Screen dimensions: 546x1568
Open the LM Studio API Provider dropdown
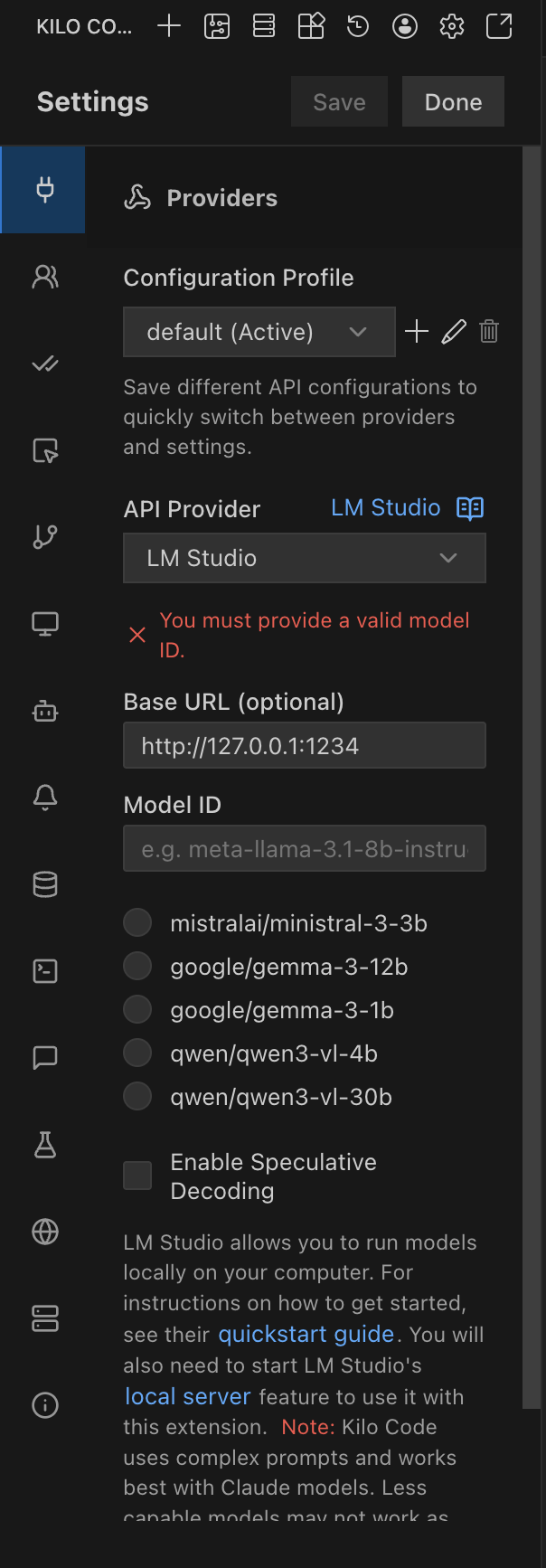pyautogui.click(x=304, y=558)
